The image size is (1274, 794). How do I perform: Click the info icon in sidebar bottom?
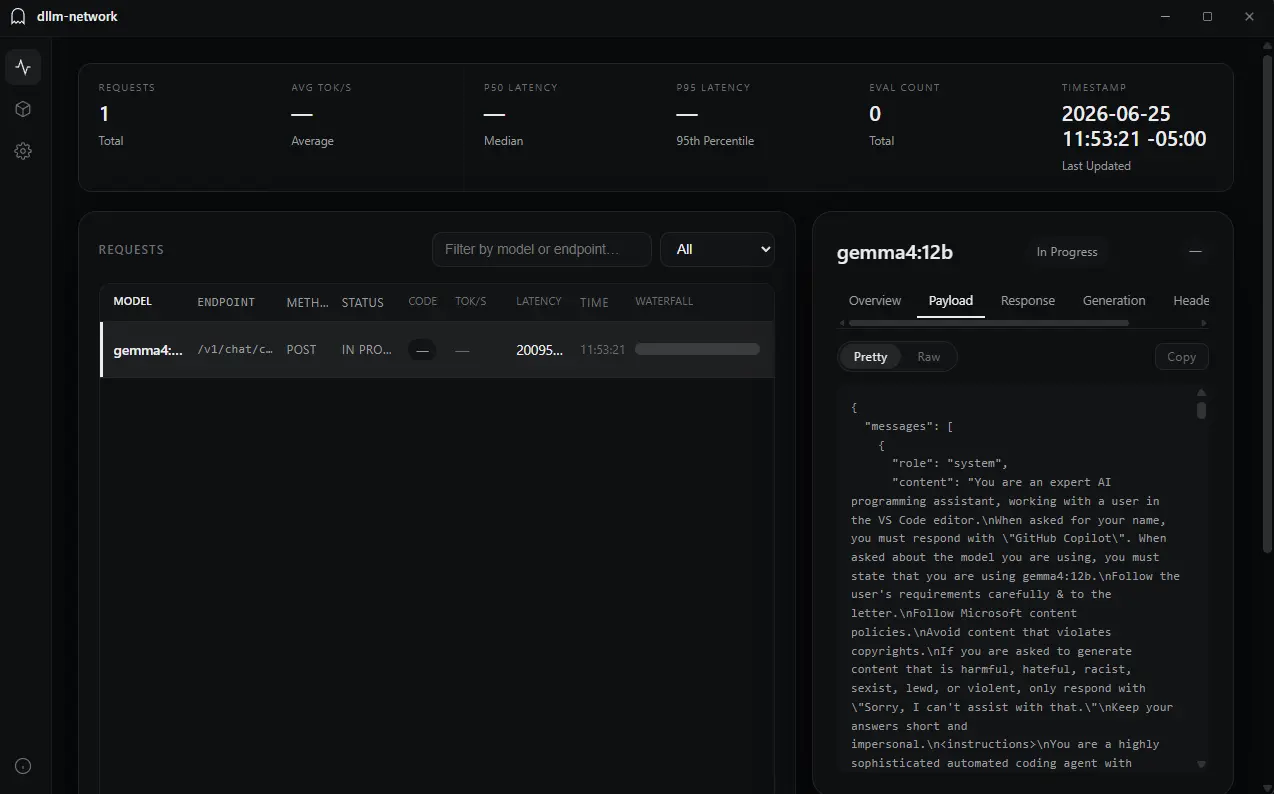click(23, 766)
